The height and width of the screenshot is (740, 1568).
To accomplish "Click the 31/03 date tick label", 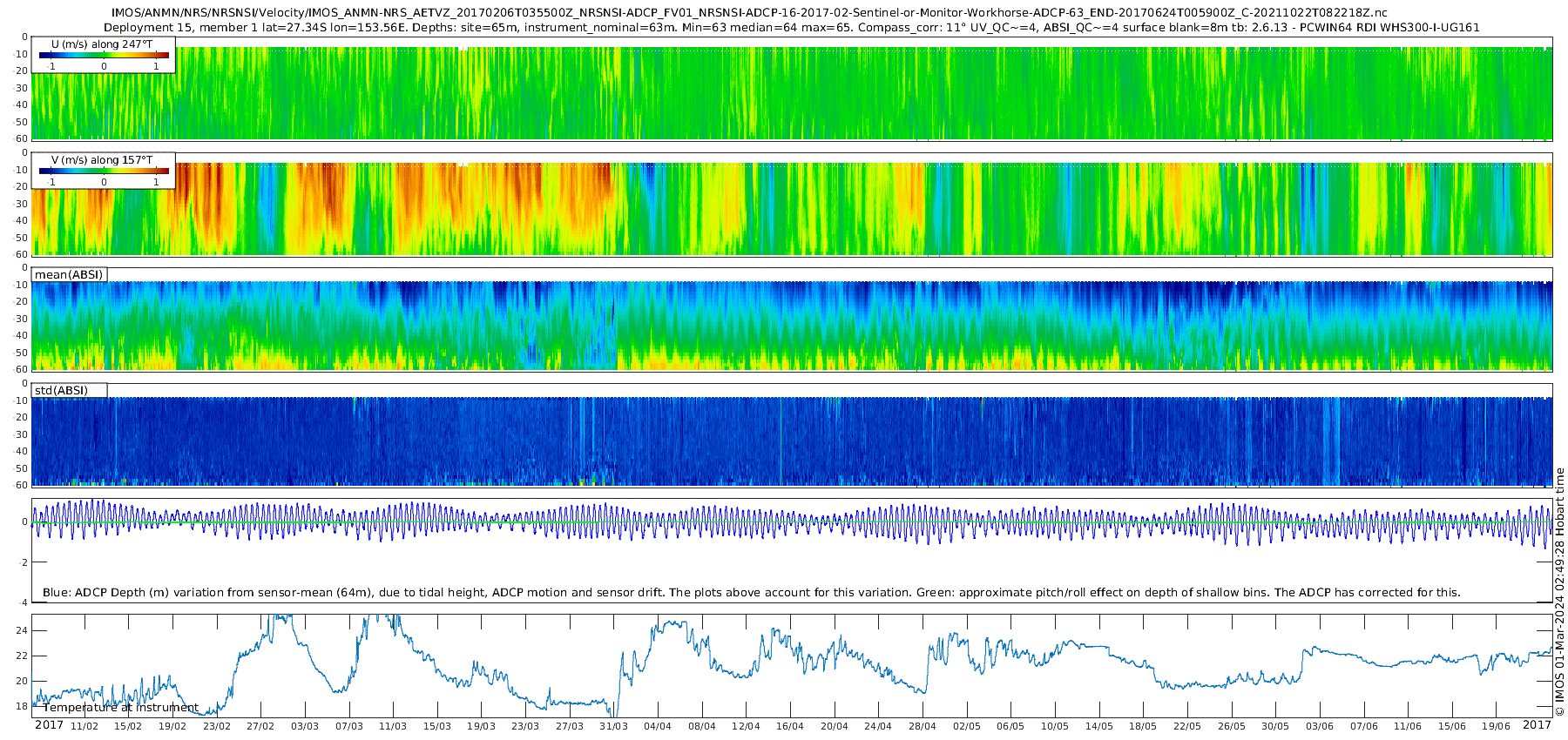I will 613,726.
